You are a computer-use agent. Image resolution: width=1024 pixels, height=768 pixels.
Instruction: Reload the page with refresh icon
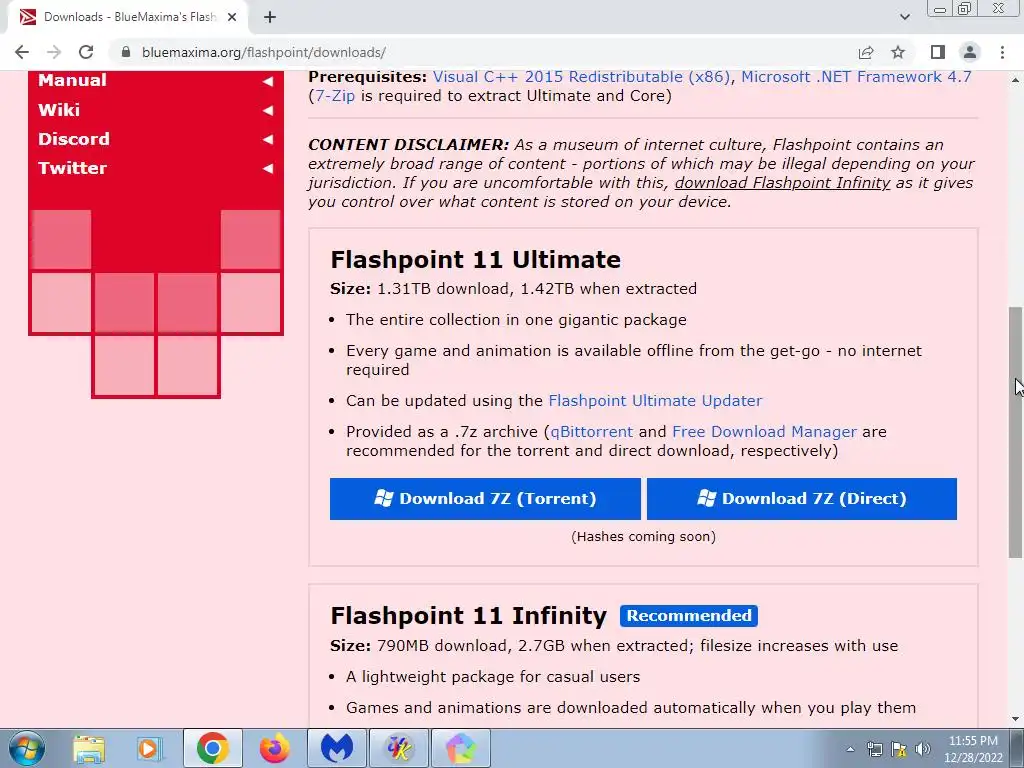pos(86,52)
